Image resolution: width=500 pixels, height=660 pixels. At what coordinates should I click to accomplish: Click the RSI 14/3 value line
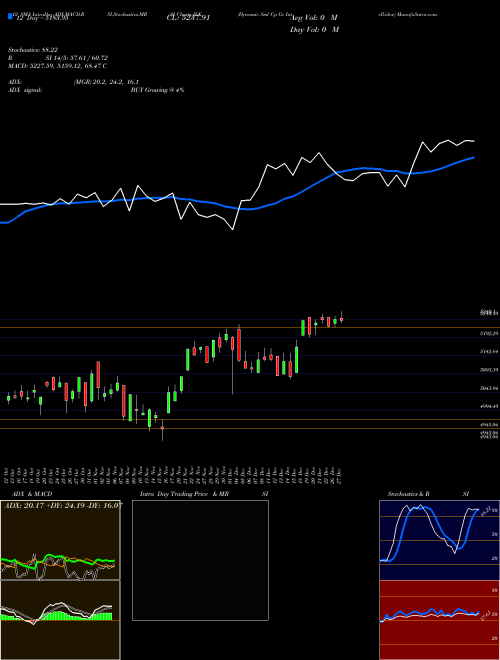coord(58,58)
